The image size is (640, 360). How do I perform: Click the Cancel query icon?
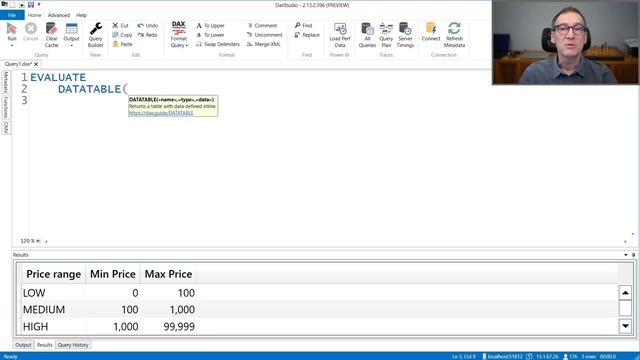(x=31, y=32)
